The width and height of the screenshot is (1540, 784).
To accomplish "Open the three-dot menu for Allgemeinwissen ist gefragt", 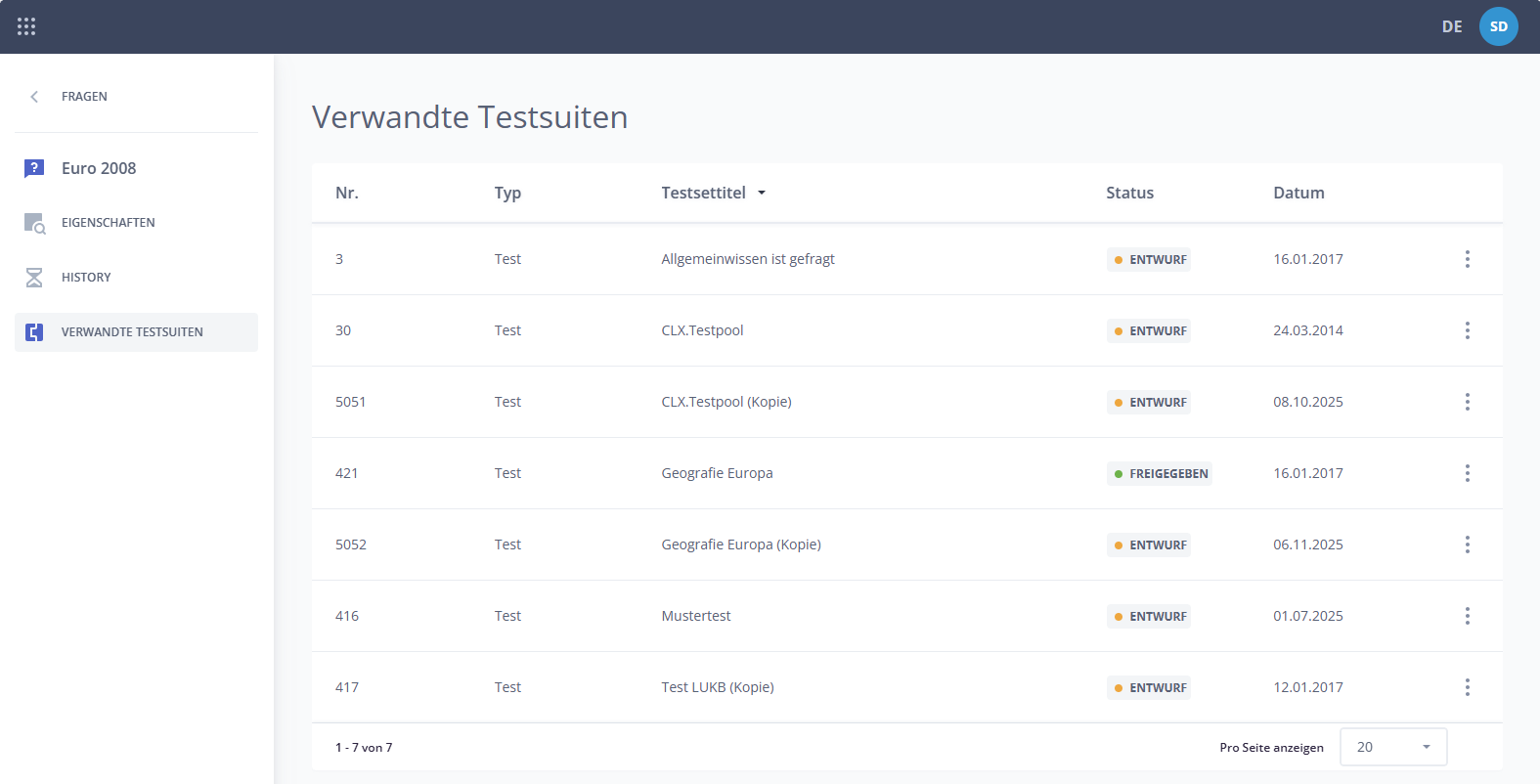I will [1467, 259].
